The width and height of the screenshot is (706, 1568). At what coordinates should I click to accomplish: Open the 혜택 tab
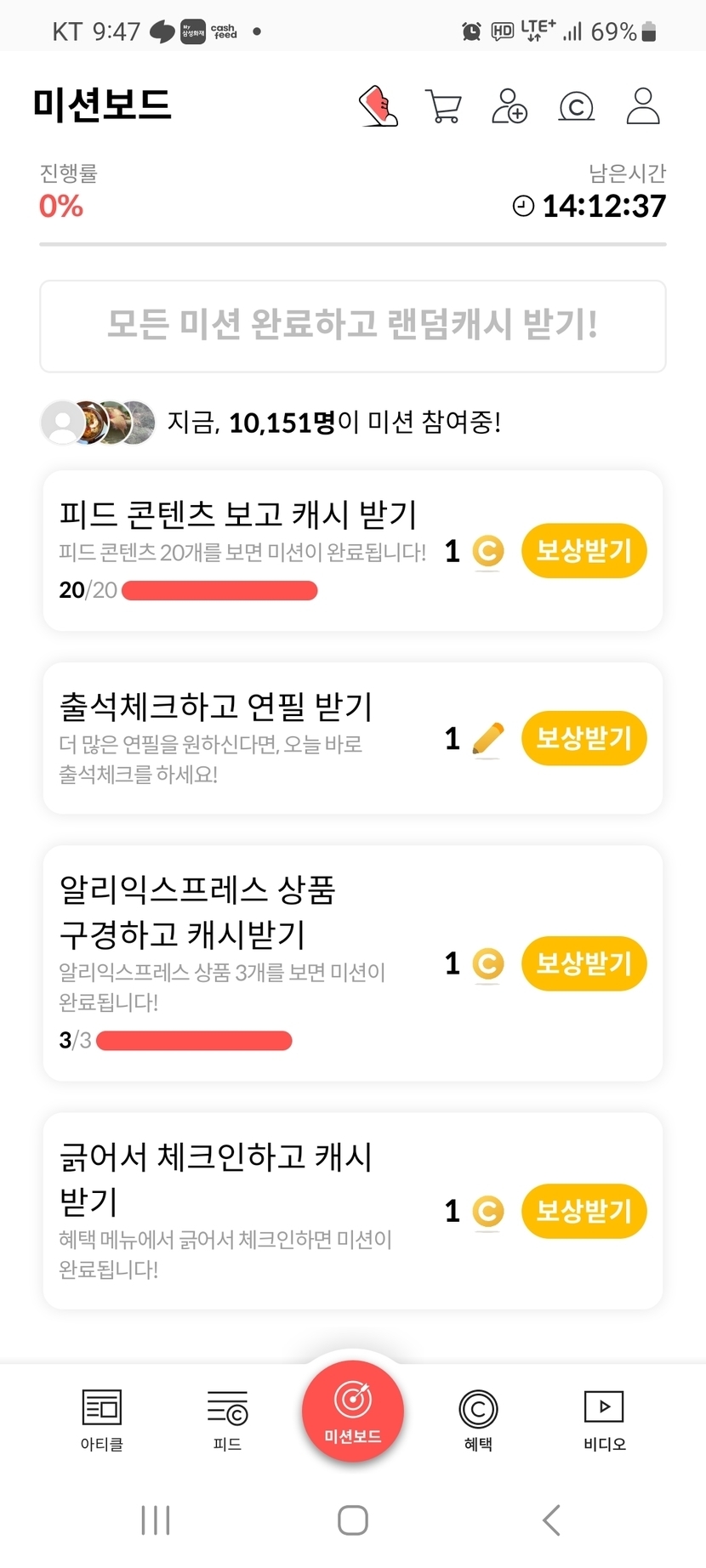(478, 1419)
